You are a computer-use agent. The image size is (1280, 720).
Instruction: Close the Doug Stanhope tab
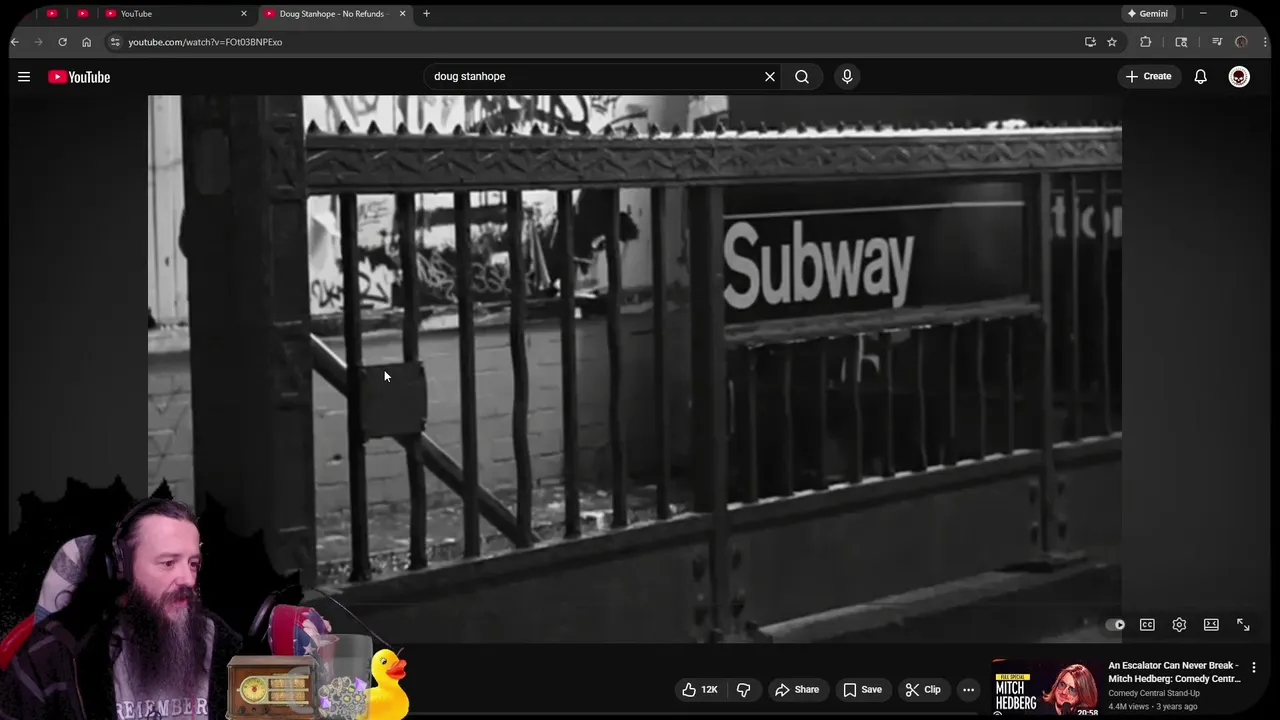tap(403, 14)
